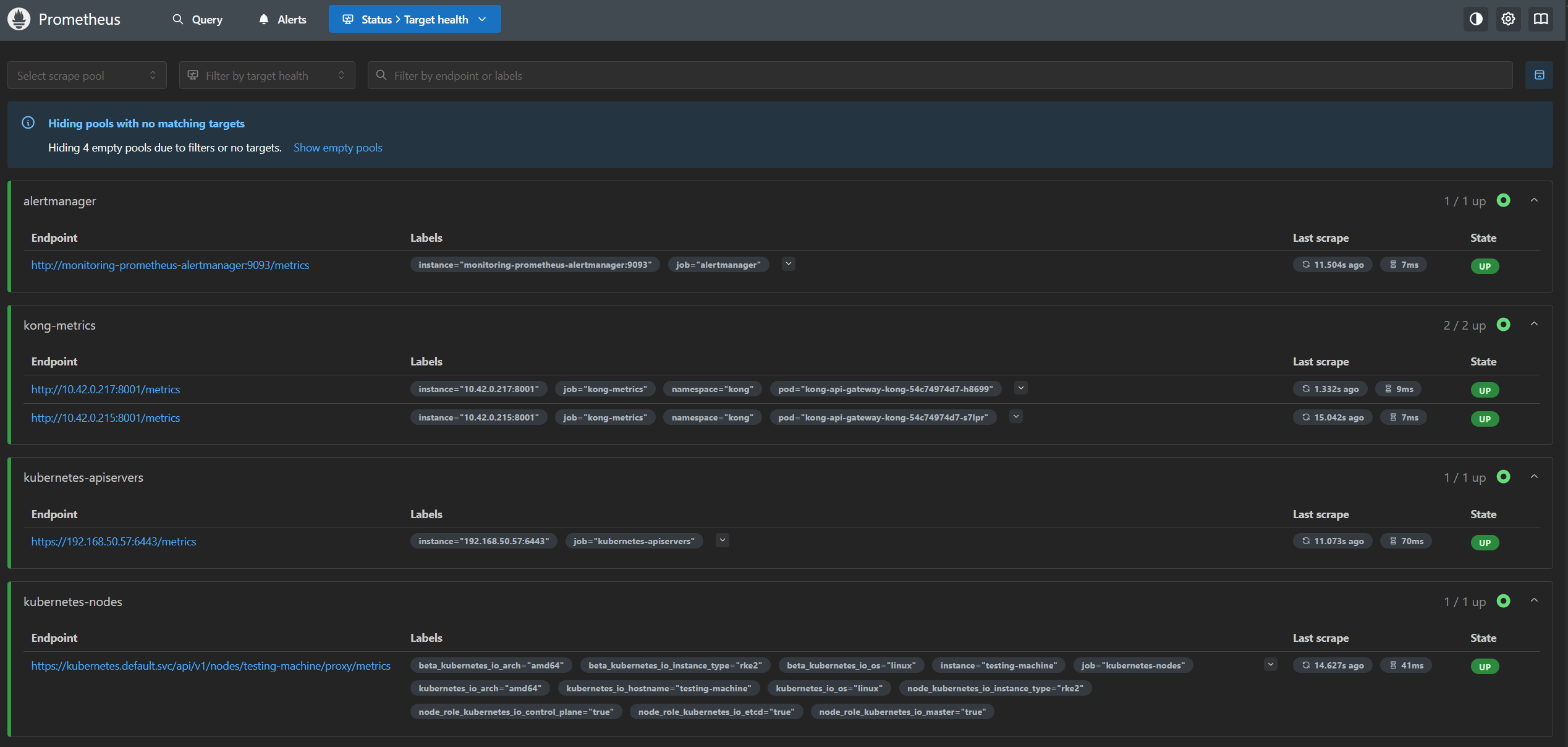This screenshot has width=1568, height=747.
Task: Open the Query menu item
Action: click(198, 19)
